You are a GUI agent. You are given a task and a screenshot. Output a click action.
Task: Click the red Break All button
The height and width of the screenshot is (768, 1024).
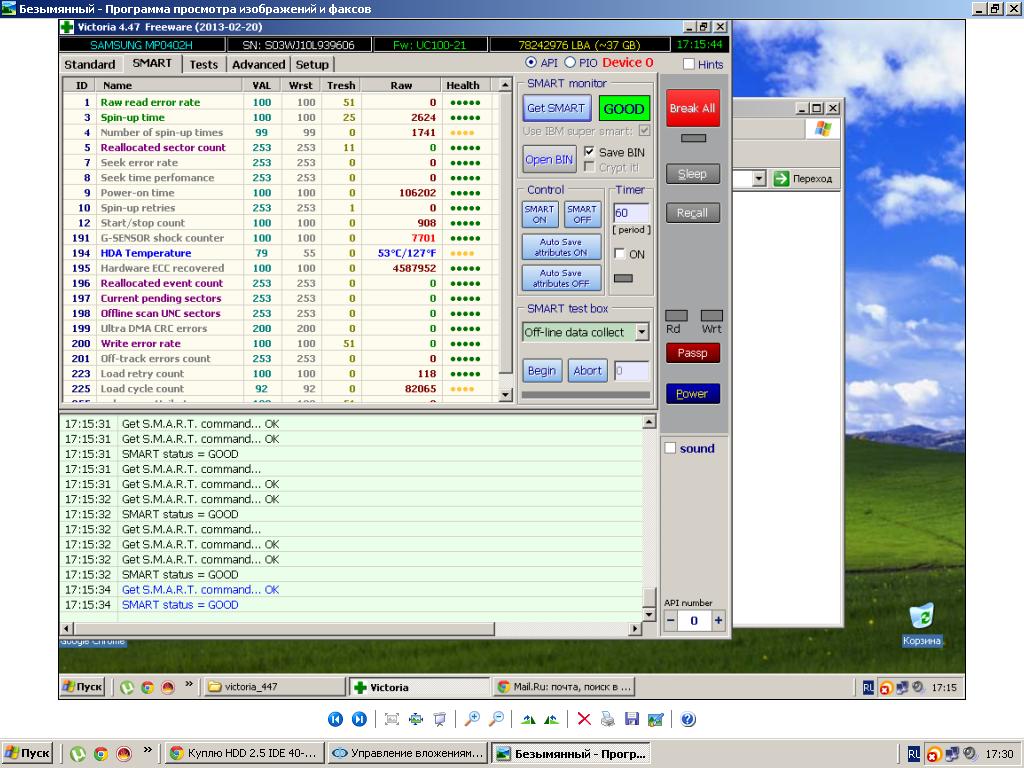point(692,108)
